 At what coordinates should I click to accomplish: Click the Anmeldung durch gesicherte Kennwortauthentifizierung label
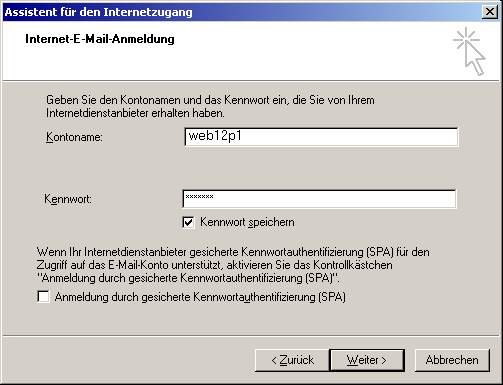pyautogui.click(x=200, y=297)
